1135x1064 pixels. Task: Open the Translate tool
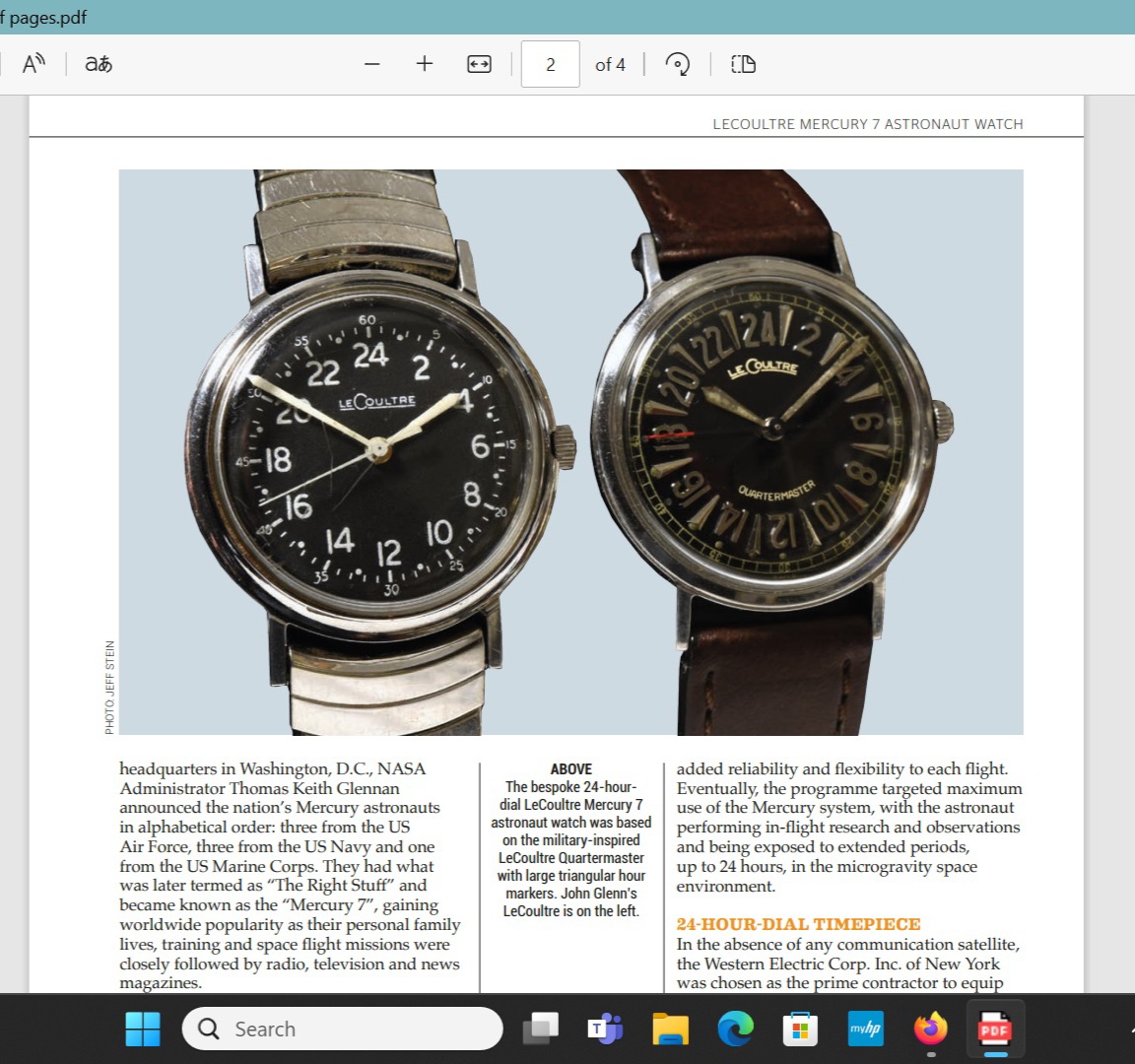(99, 64)
